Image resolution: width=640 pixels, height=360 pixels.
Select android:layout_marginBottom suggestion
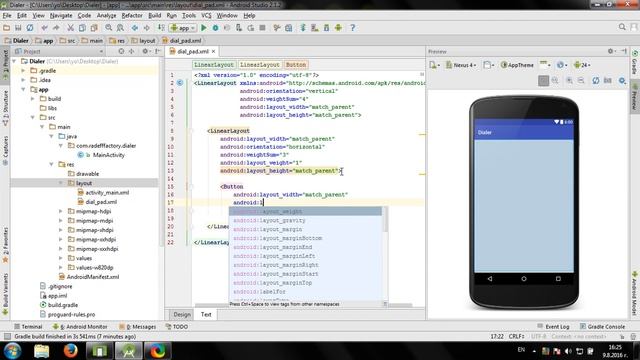[305, 238]
